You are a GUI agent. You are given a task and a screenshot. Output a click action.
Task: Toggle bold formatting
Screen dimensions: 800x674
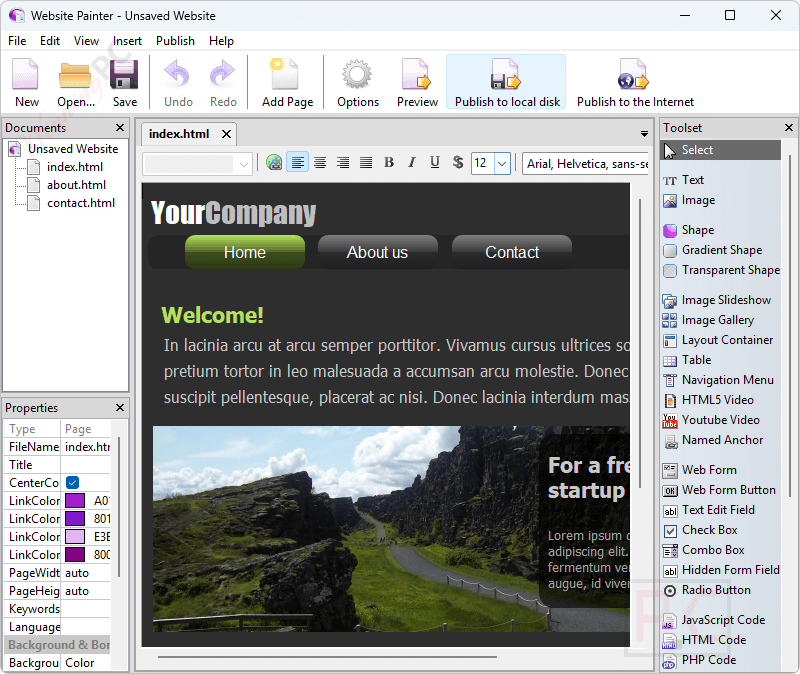click(x=389, y=163)
